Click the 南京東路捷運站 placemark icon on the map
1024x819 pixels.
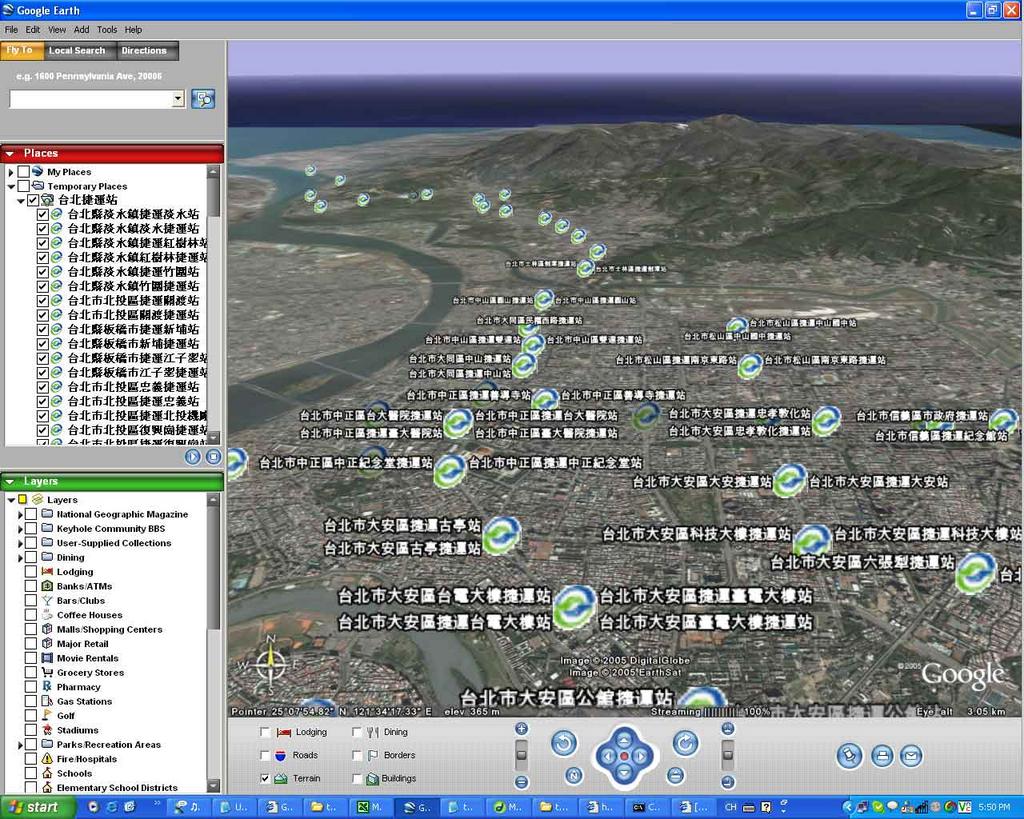point(750,366)
